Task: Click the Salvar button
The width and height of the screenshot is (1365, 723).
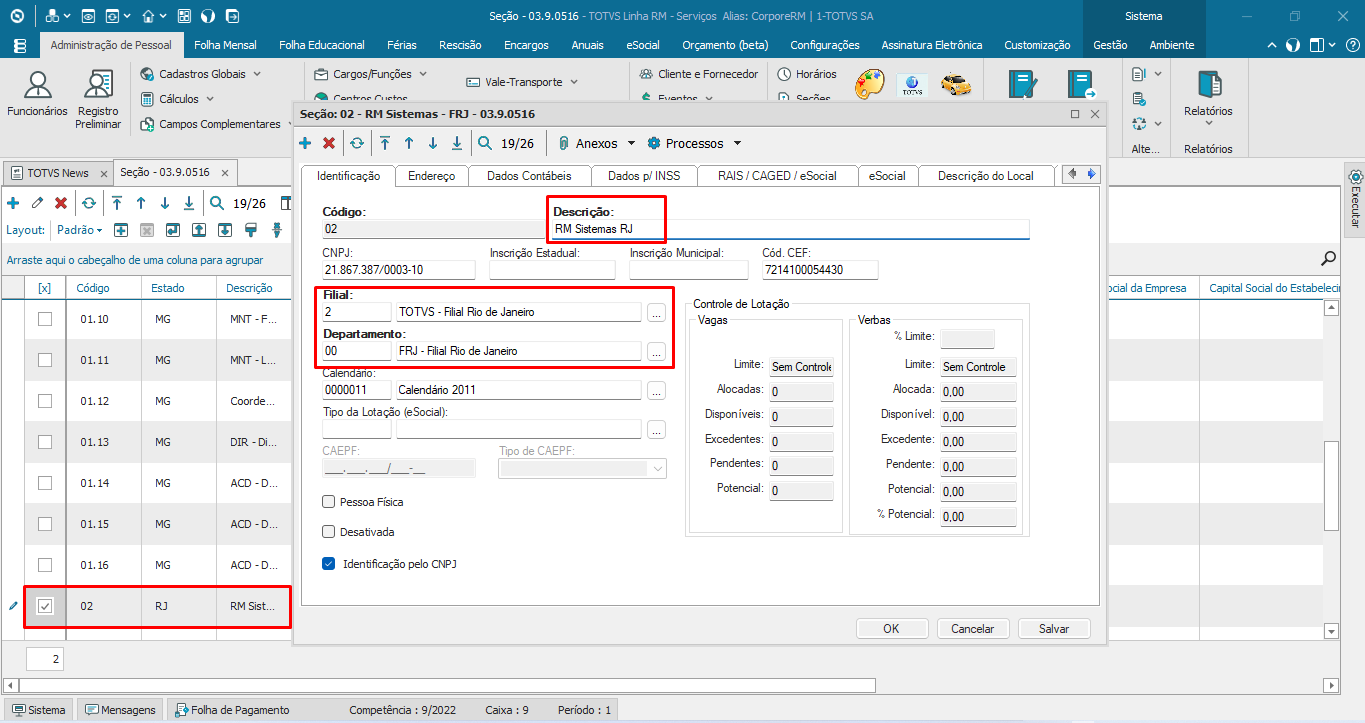Action: tap(1054, 629)
